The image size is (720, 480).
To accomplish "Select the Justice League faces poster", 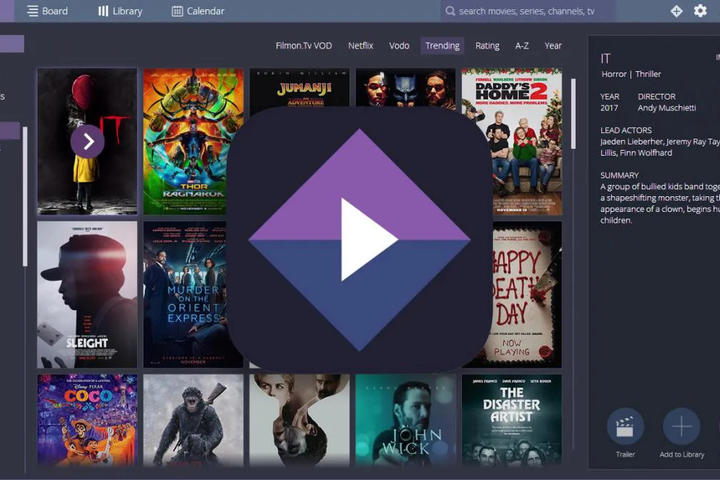I will click(x=405, y=89).
